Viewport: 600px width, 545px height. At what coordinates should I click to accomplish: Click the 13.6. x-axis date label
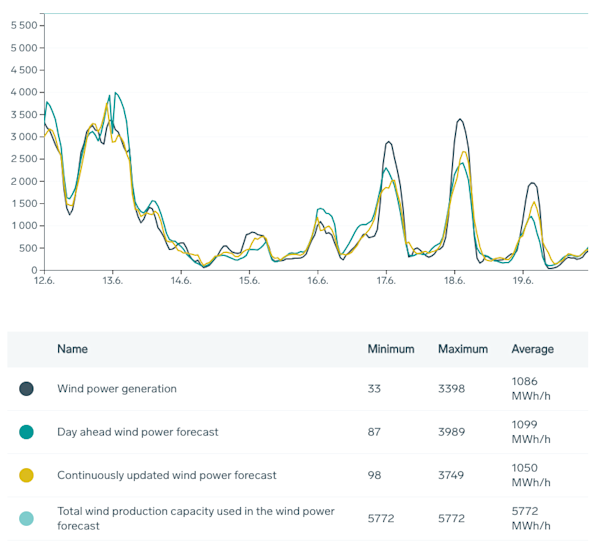point(112,281)
